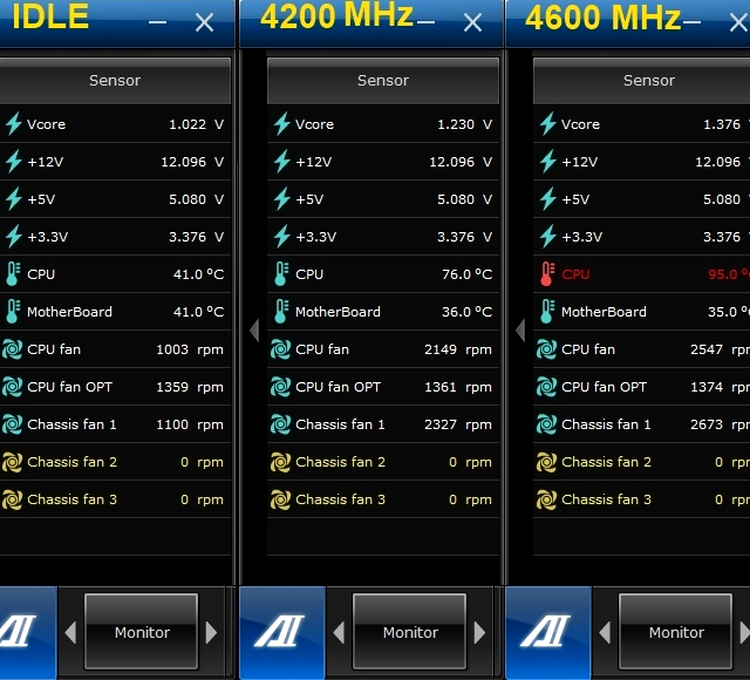Click the AI Suite logo in 4200 MHz window
750x680 pixels.
[280, 631]
